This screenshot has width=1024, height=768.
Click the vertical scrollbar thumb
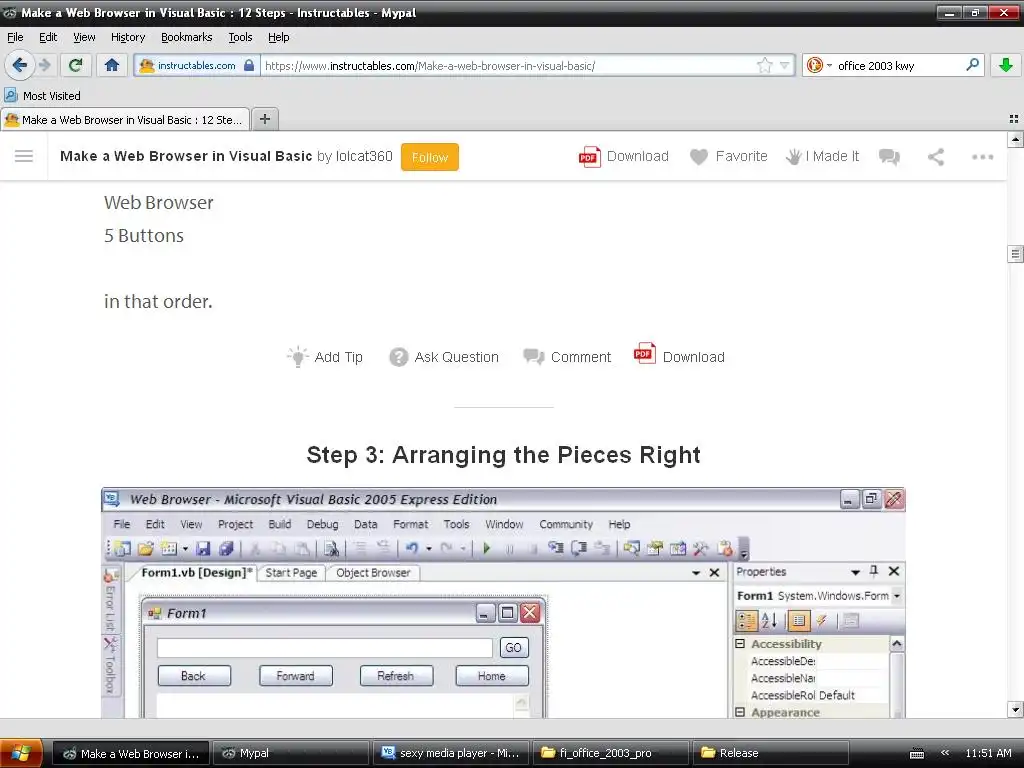coord(1016,253)
